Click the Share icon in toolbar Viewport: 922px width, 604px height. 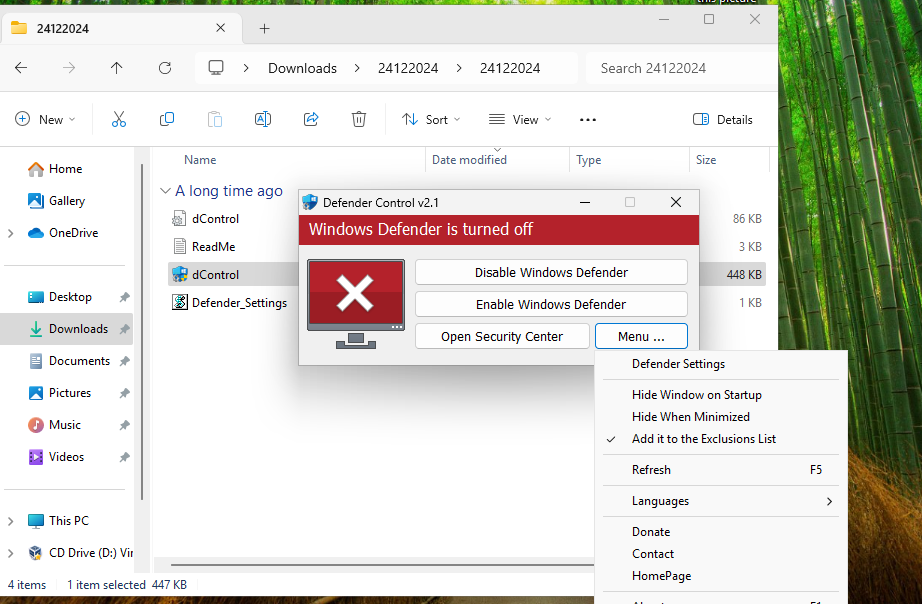click(x=311, y=119)
